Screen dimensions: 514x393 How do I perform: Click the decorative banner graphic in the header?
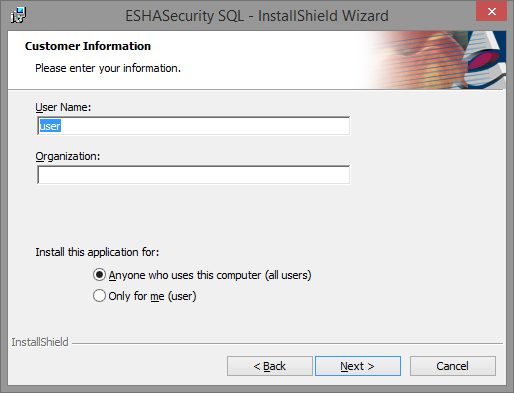tap(437, 60)
